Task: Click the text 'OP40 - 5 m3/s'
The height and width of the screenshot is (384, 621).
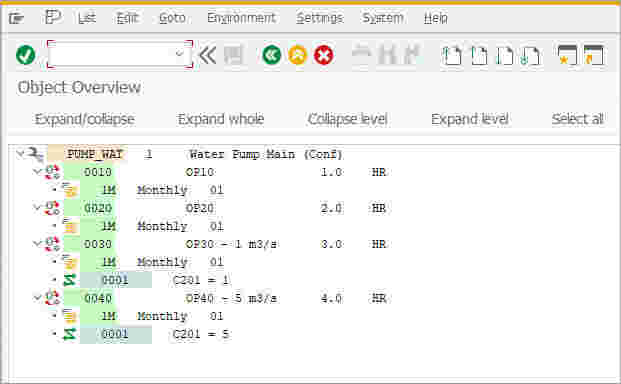Action: click(x=231, y=298)
